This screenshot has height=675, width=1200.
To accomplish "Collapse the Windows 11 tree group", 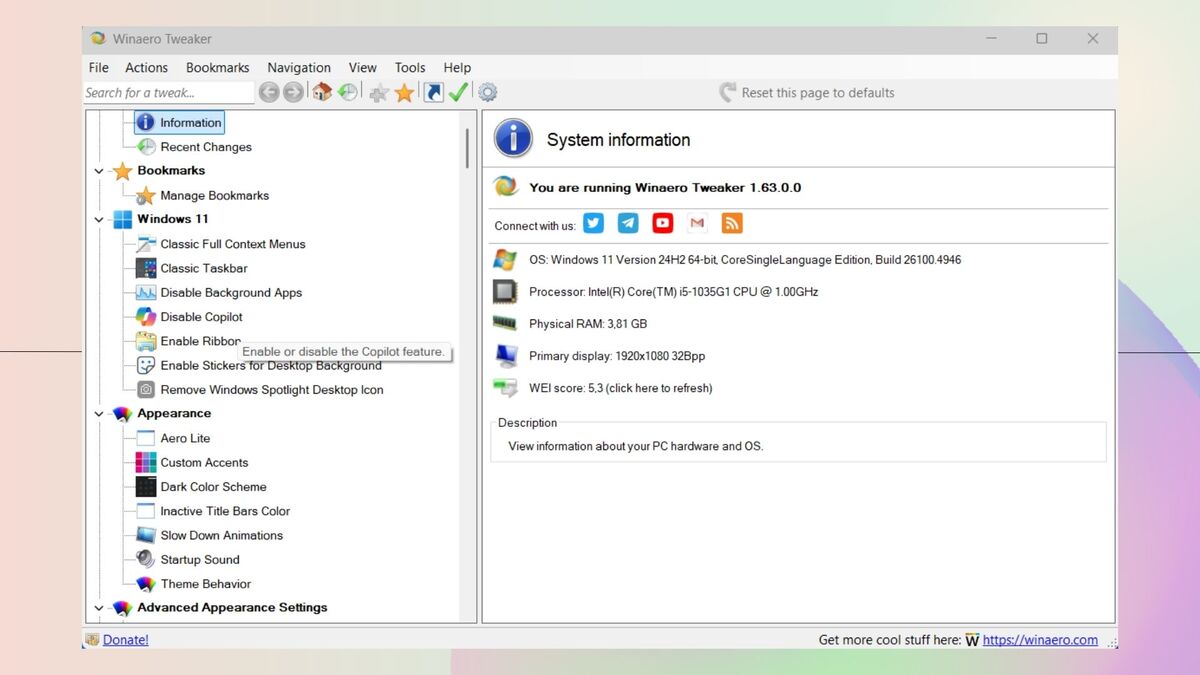I will (x=99, y=219).
